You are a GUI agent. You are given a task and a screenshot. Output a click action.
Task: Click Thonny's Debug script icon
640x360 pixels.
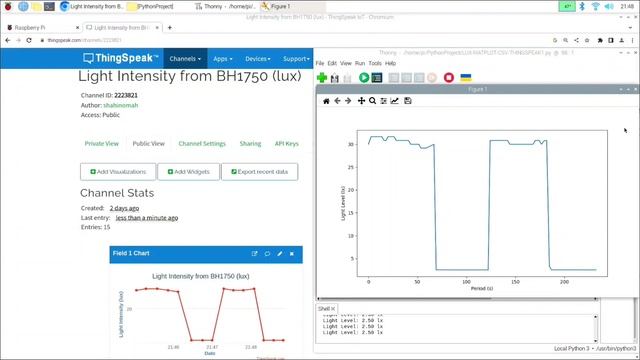pyautogui.click(x=377, y=78)
